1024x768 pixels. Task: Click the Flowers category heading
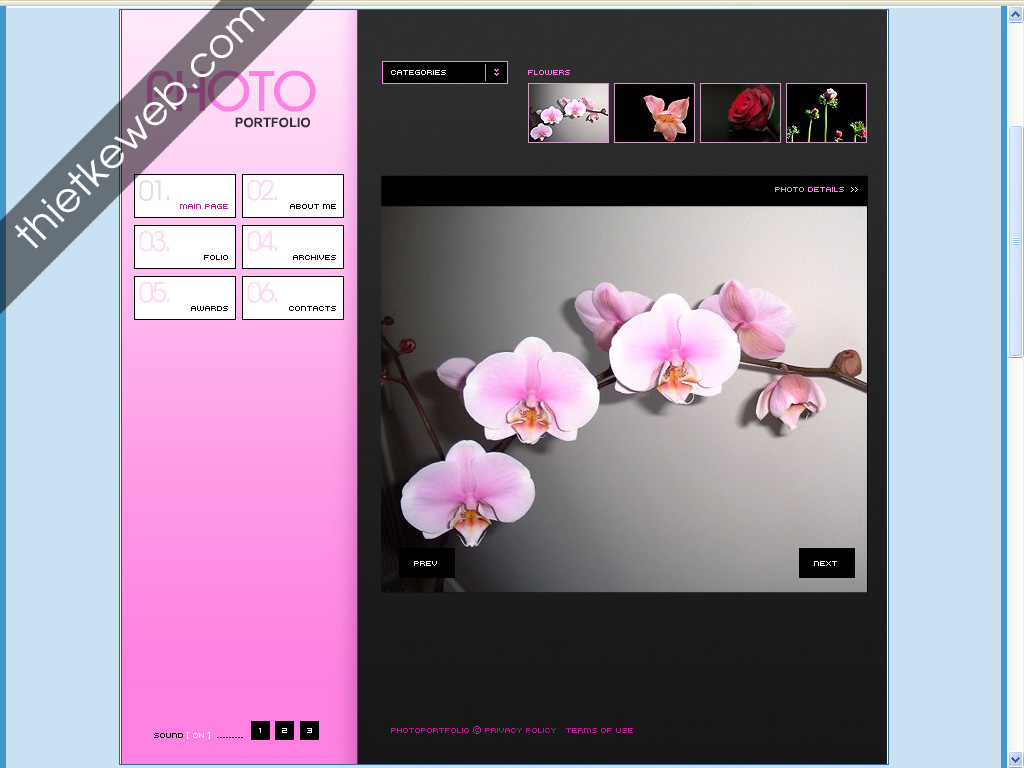pos(549,72)
